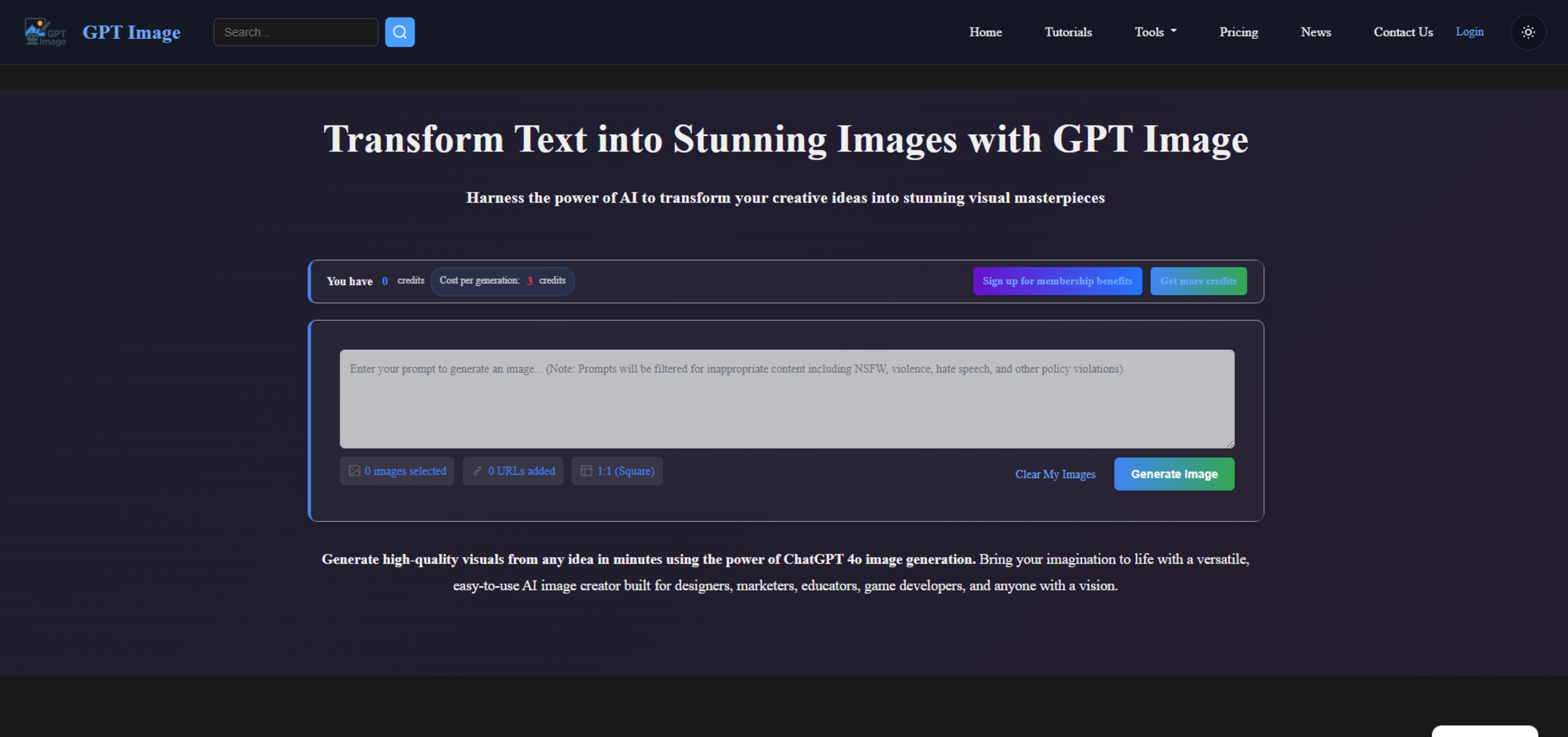The image size is (1568, 737).
Task: Click the Get more credits button
Action: [x=1198, y=281]
